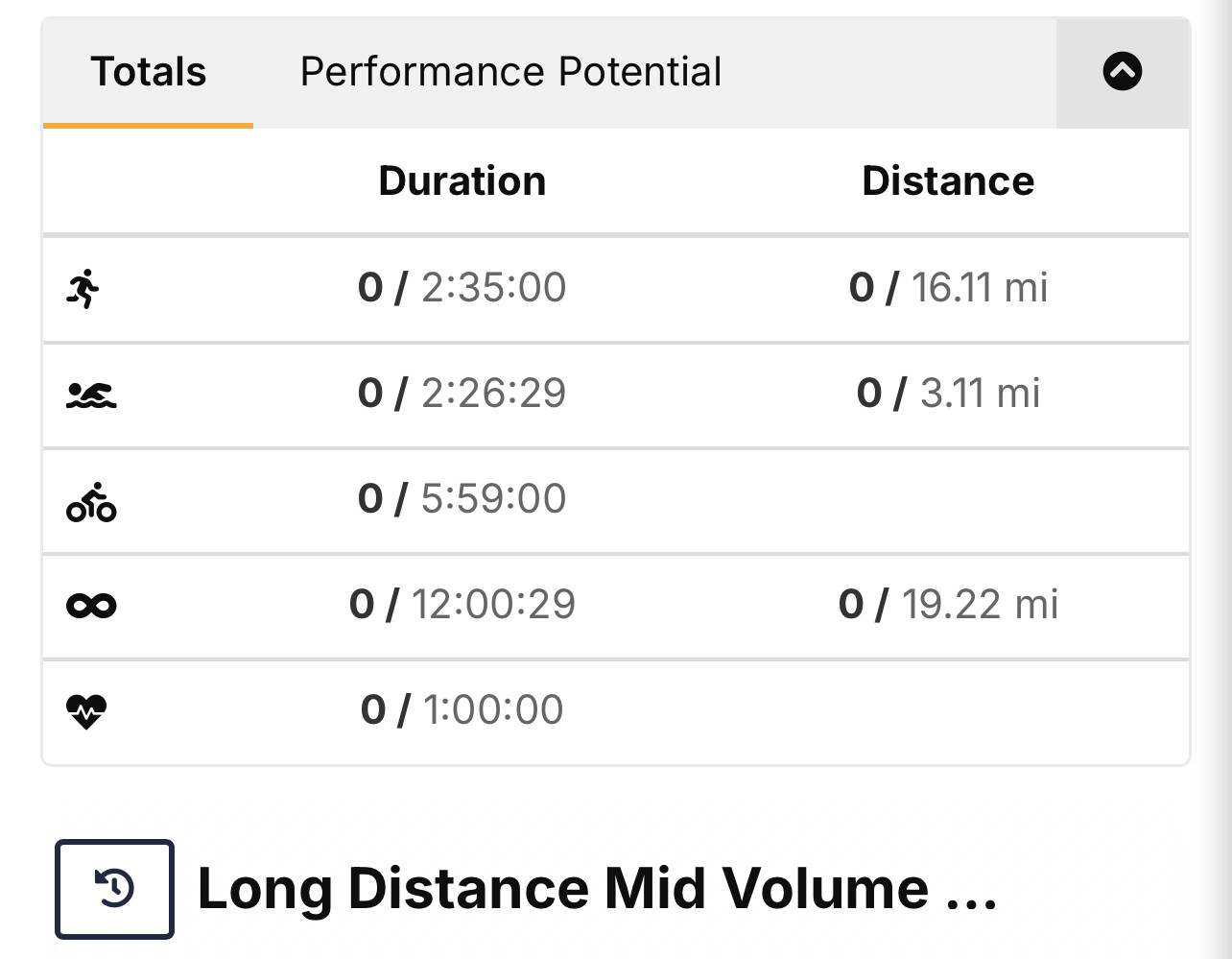This screenshot has width=1232, height=959.
Task: Click the running figure icon
Action: [84, 289]
